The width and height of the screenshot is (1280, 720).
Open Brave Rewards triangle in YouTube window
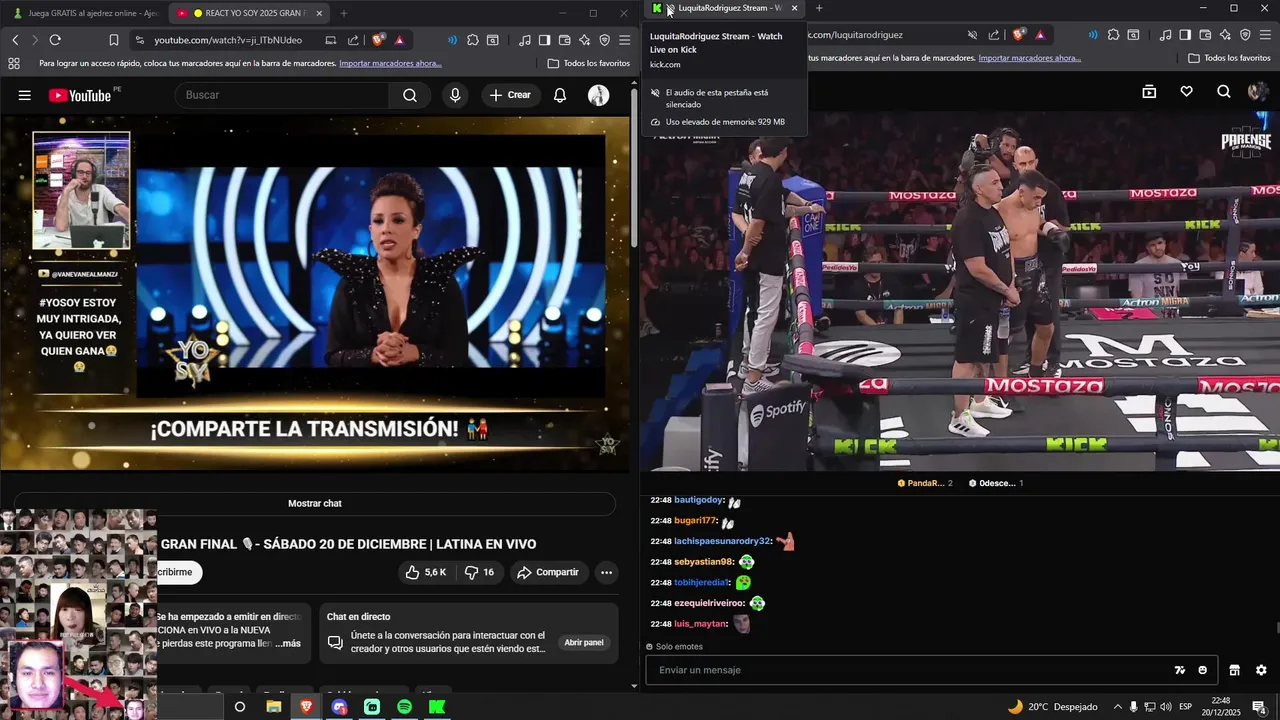pos(399,40)
